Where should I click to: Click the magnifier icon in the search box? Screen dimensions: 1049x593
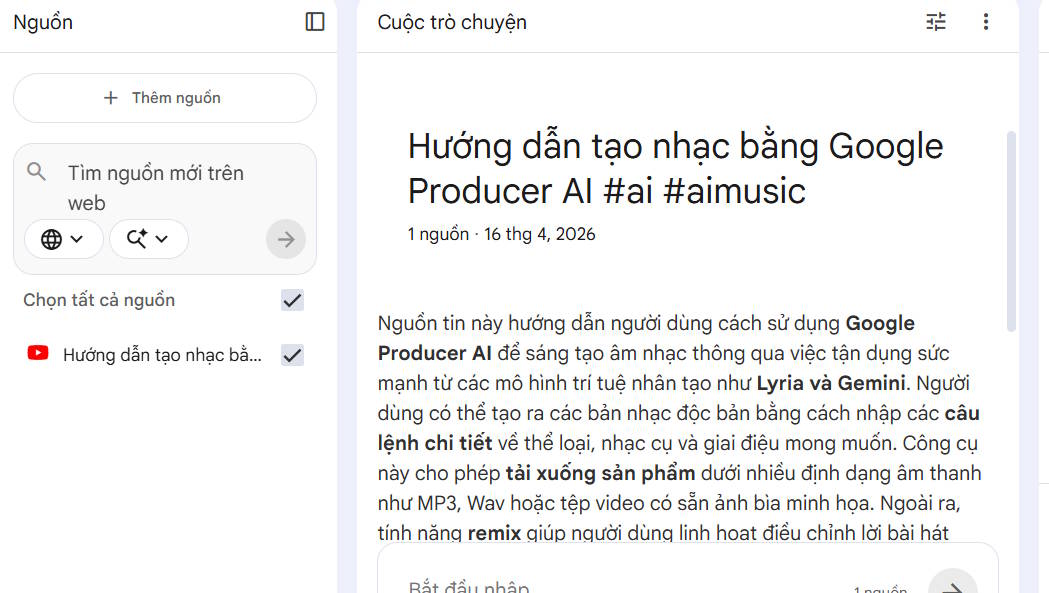pyautogui.click(x=37, y=172)
